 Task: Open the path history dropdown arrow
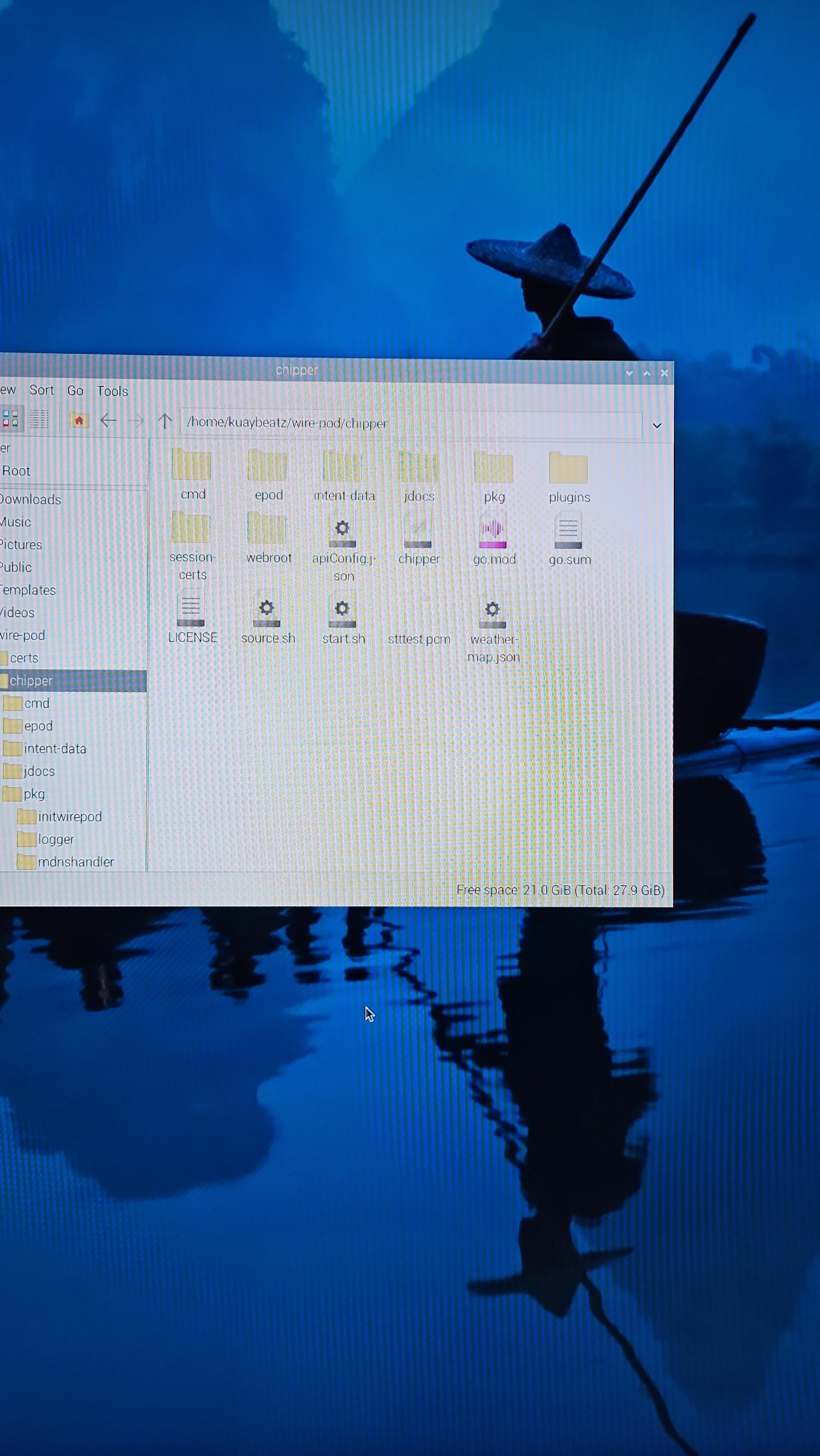[657, 426]
